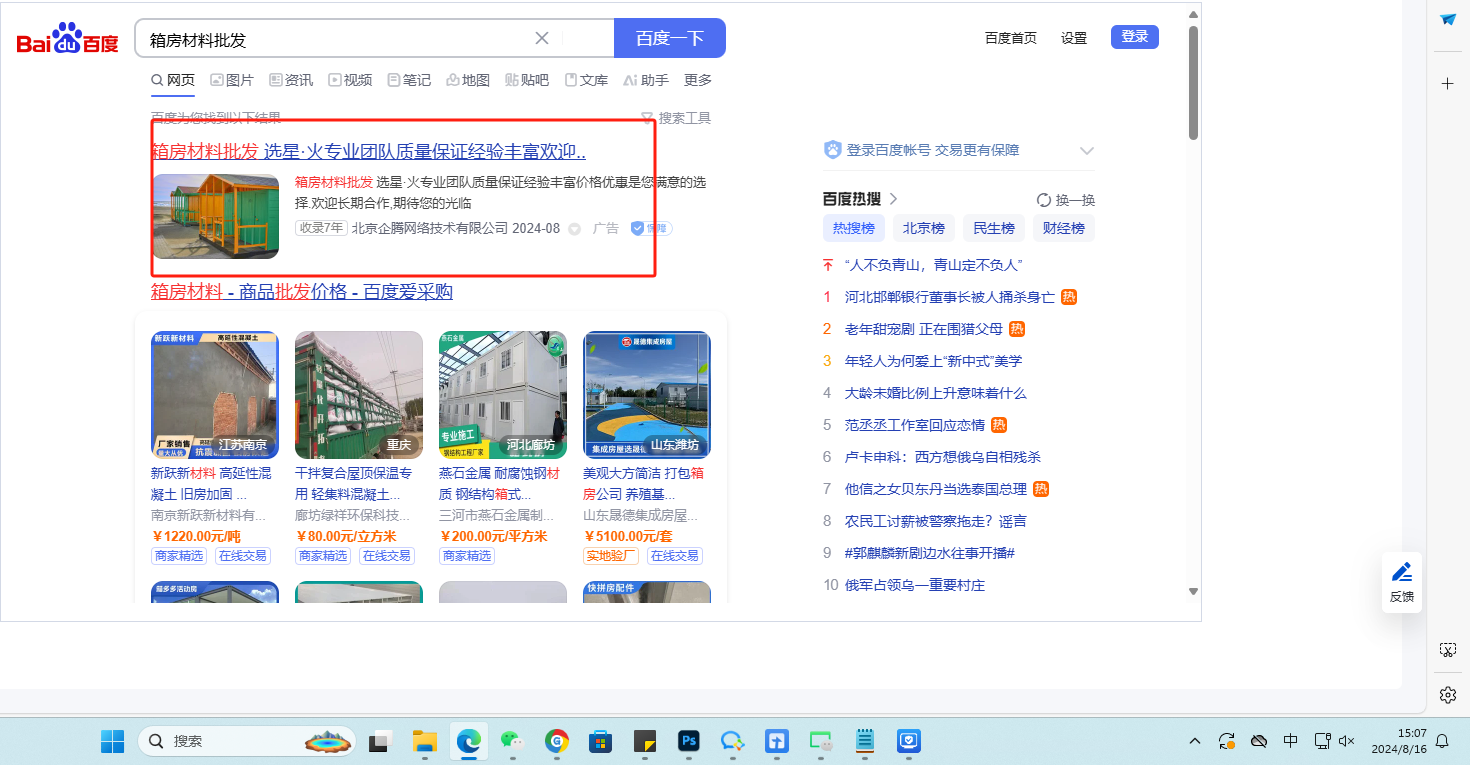This screenshot has width=1470, height=765.
Task: Switch to the 图片 search tab
Action: coord(231,80)
